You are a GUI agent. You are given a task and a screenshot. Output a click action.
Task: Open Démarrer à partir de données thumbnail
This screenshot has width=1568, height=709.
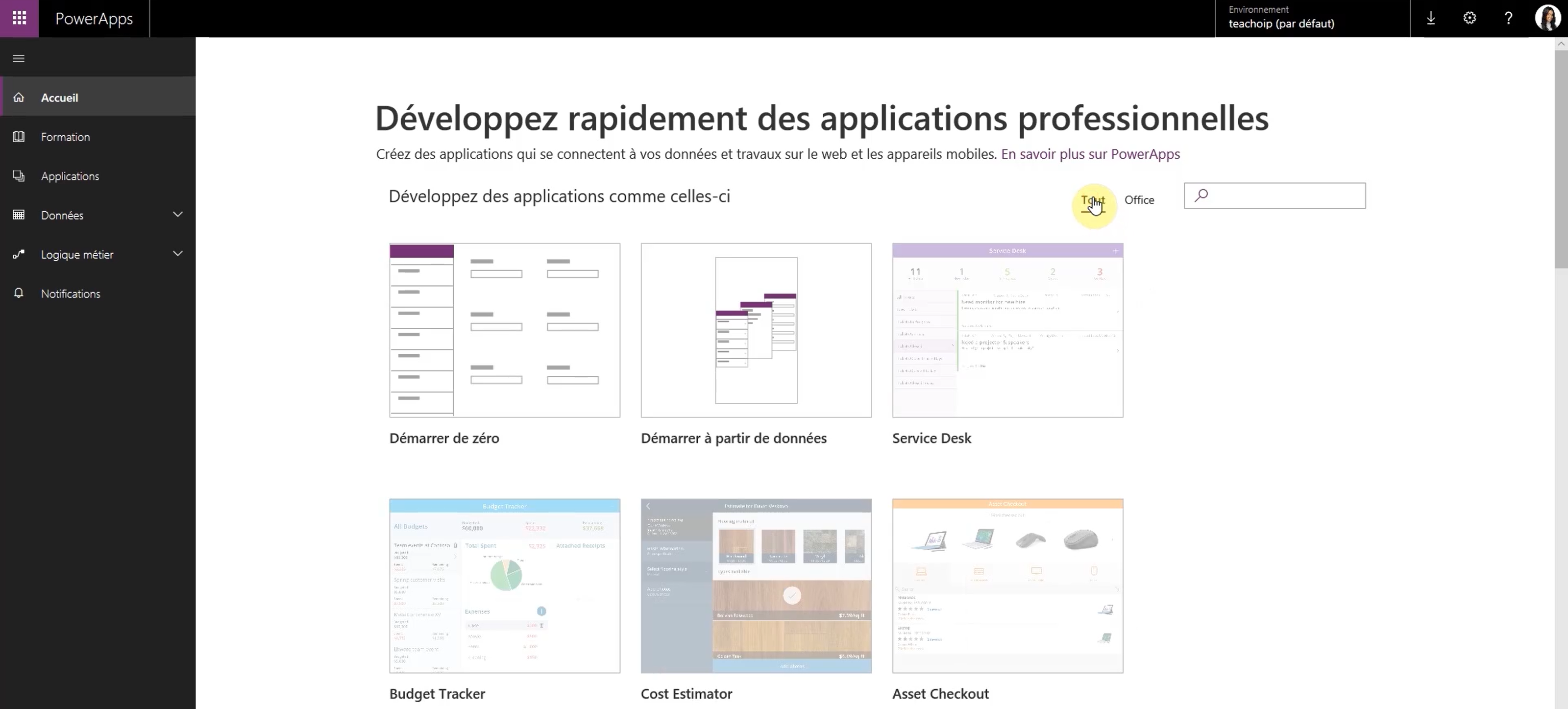coord(756,330)
